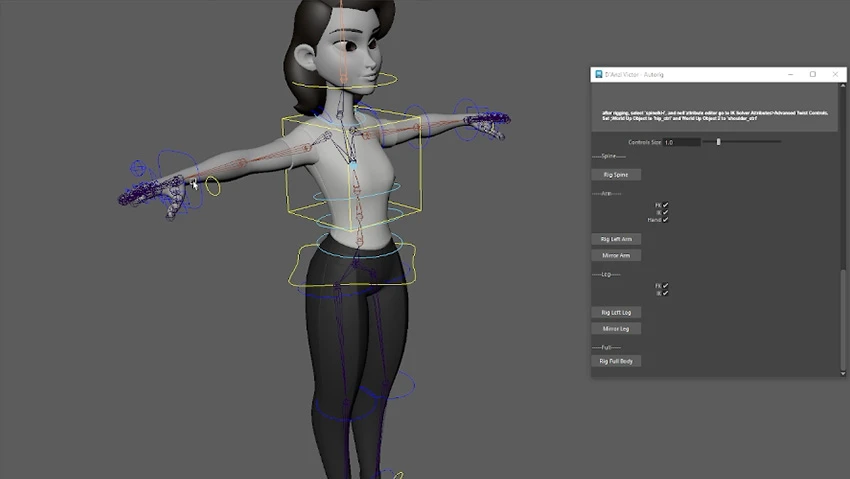This screenshot has height=479, width=850.
Task: Click the scrollbar up arrow in Autorig
Action: (x=842, y=86)
